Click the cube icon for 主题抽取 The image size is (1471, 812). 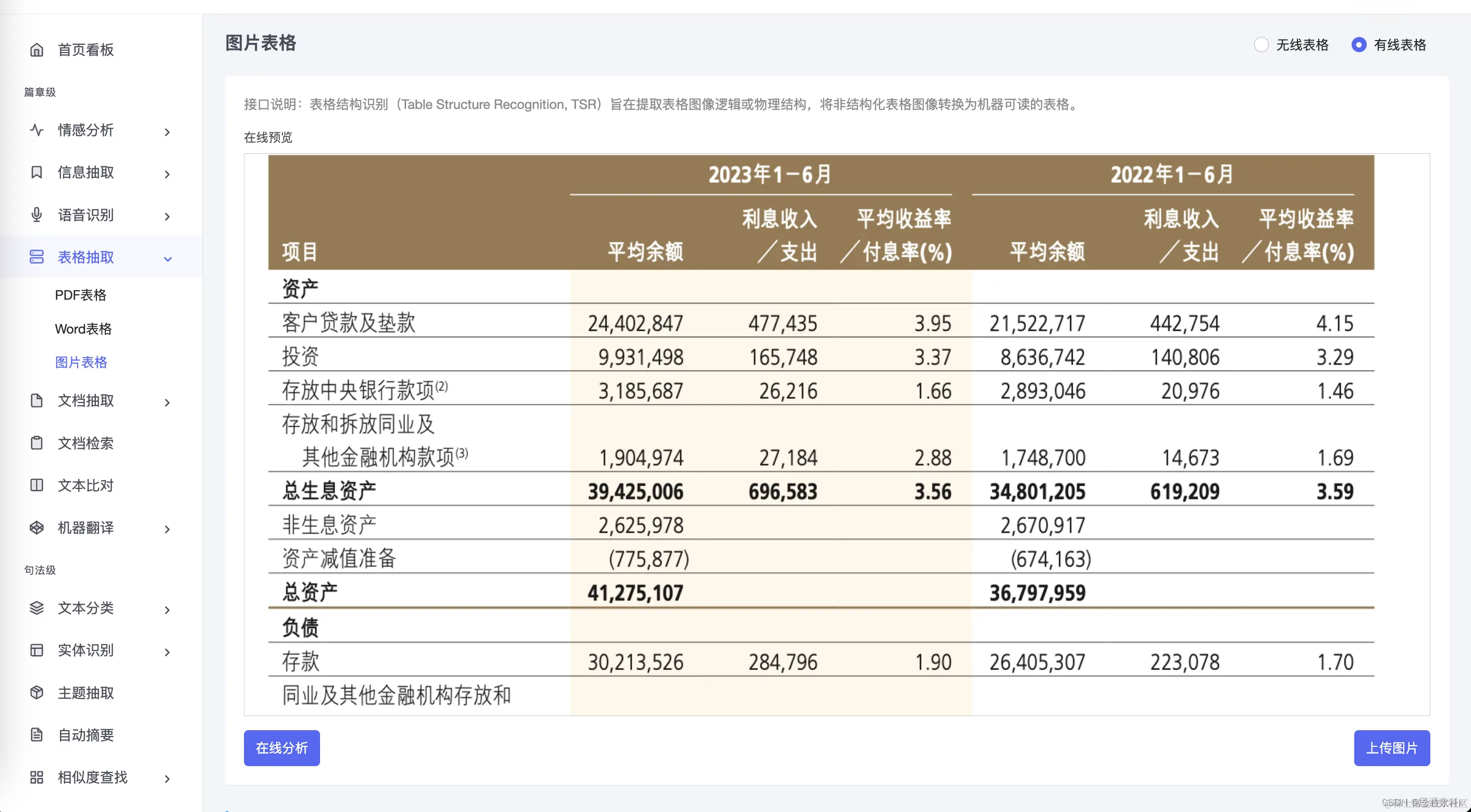[36, 693]
